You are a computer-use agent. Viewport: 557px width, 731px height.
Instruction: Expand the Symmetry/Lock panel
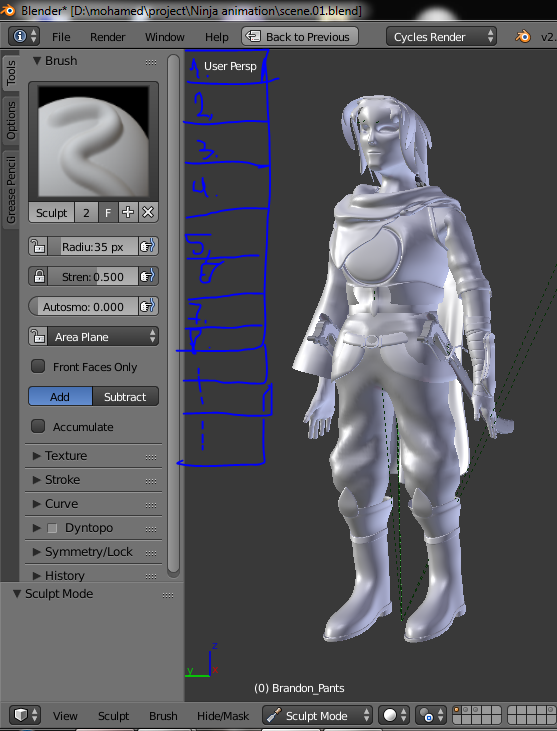click(x=37, y=552)
